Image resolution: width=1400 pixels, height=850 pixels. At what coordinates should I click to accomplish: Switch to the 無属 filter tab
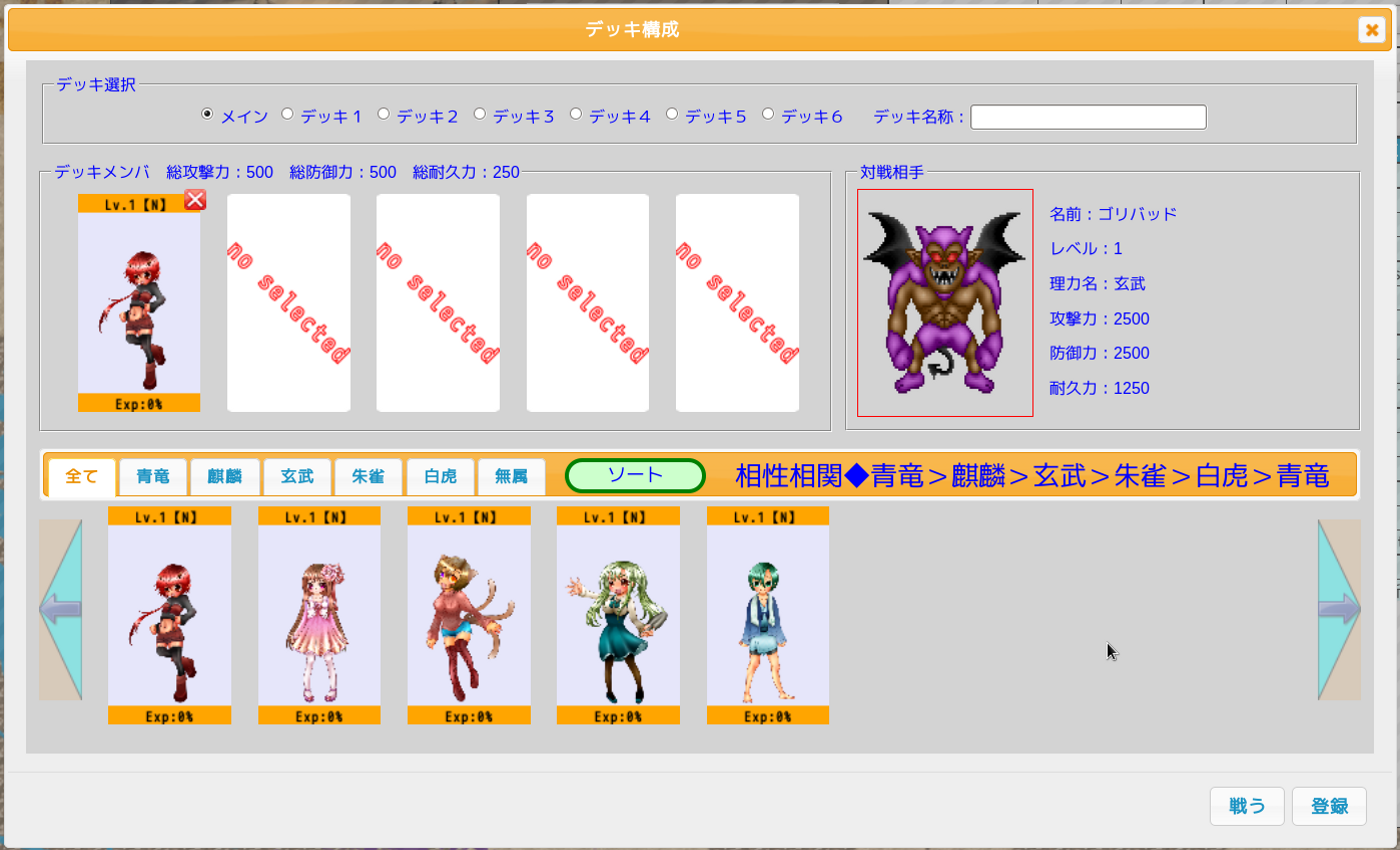click(512, 477)
